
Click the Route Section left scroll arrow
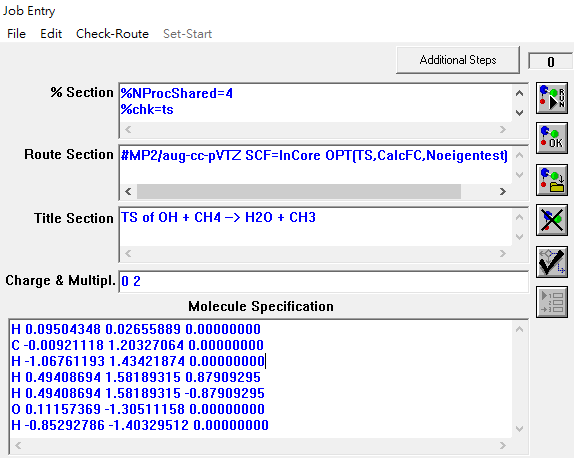pos(128,191)
